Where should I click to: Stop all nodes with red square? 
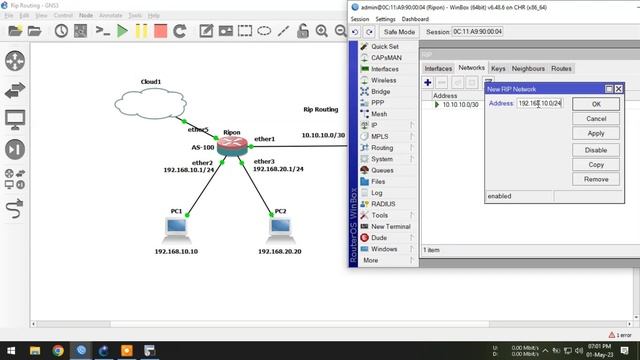coord(160,31)
